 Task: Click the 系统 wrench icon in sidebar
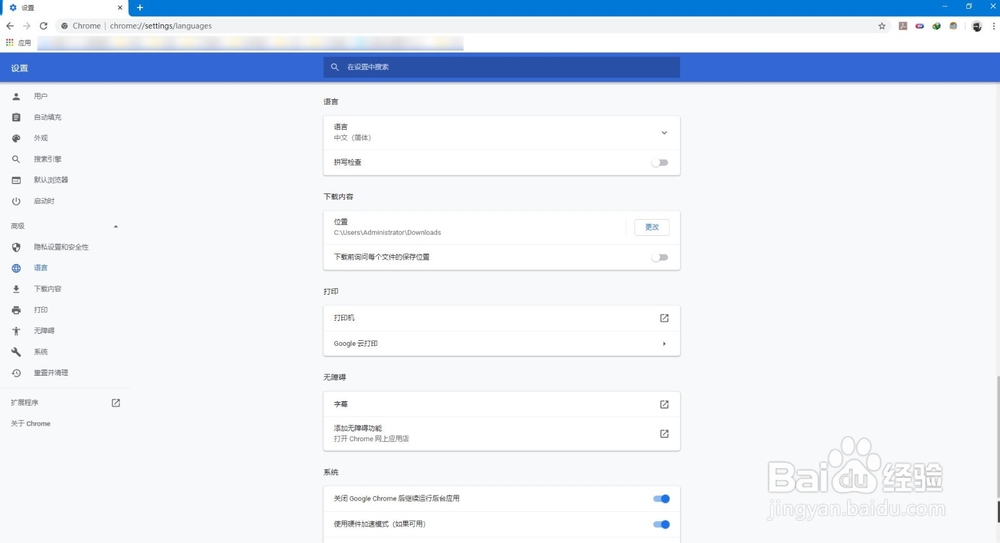(x=17, y=352)
